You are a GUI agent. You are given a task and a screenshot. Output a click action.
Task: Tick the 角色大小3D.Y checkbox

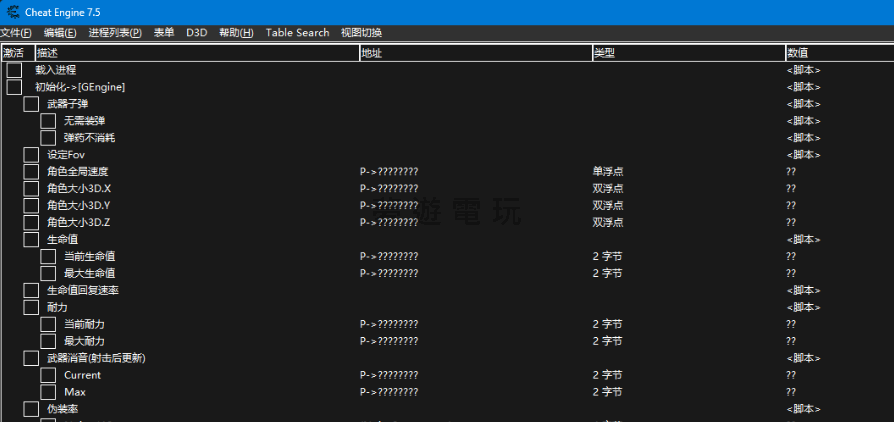point(31,206)
